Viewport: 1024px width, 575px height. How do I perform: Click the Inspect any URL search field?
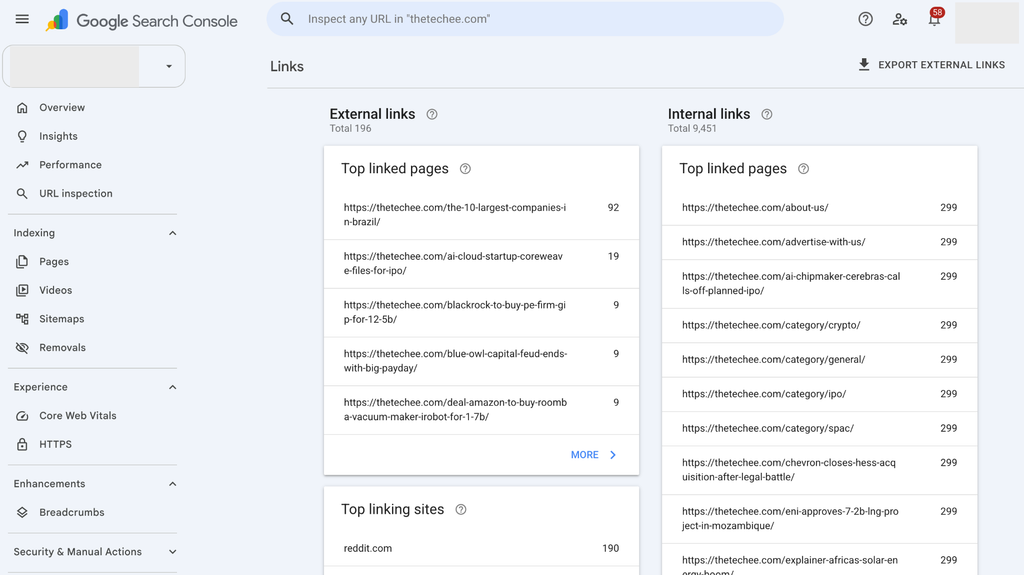point(525,19)
